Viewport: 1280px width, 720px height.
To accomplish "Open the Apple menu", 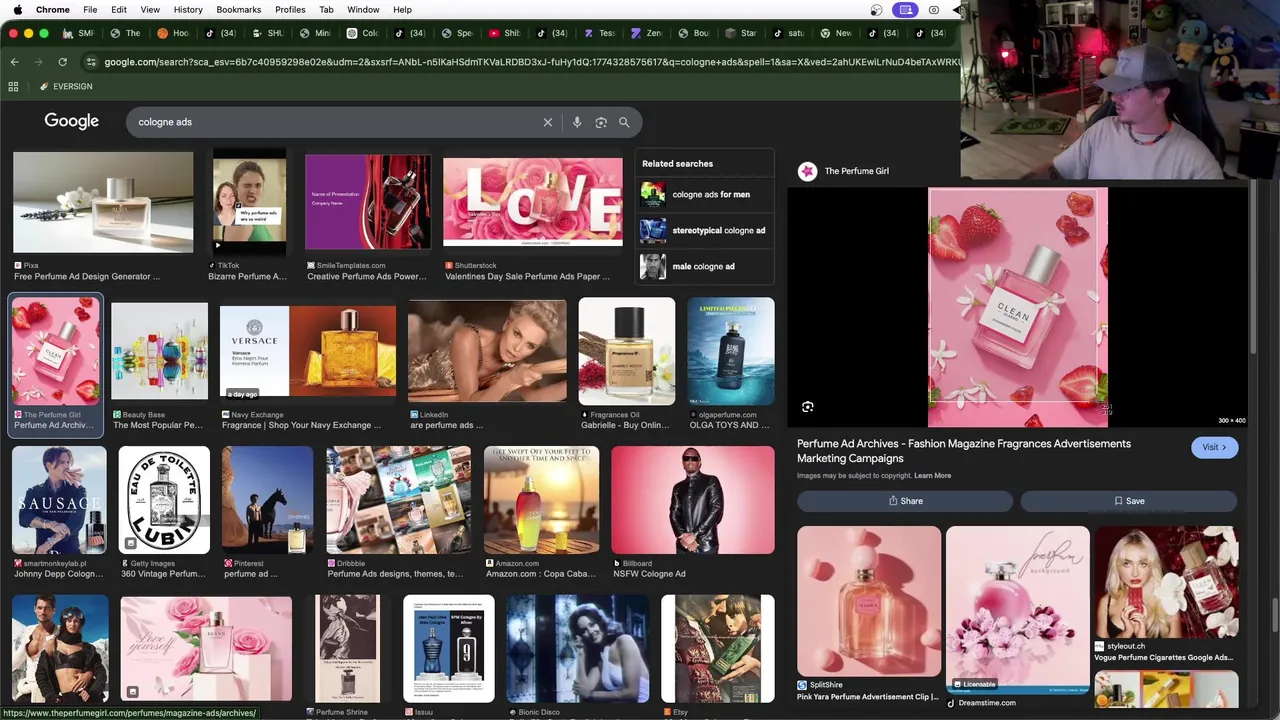I will click(x=17, y=10).
